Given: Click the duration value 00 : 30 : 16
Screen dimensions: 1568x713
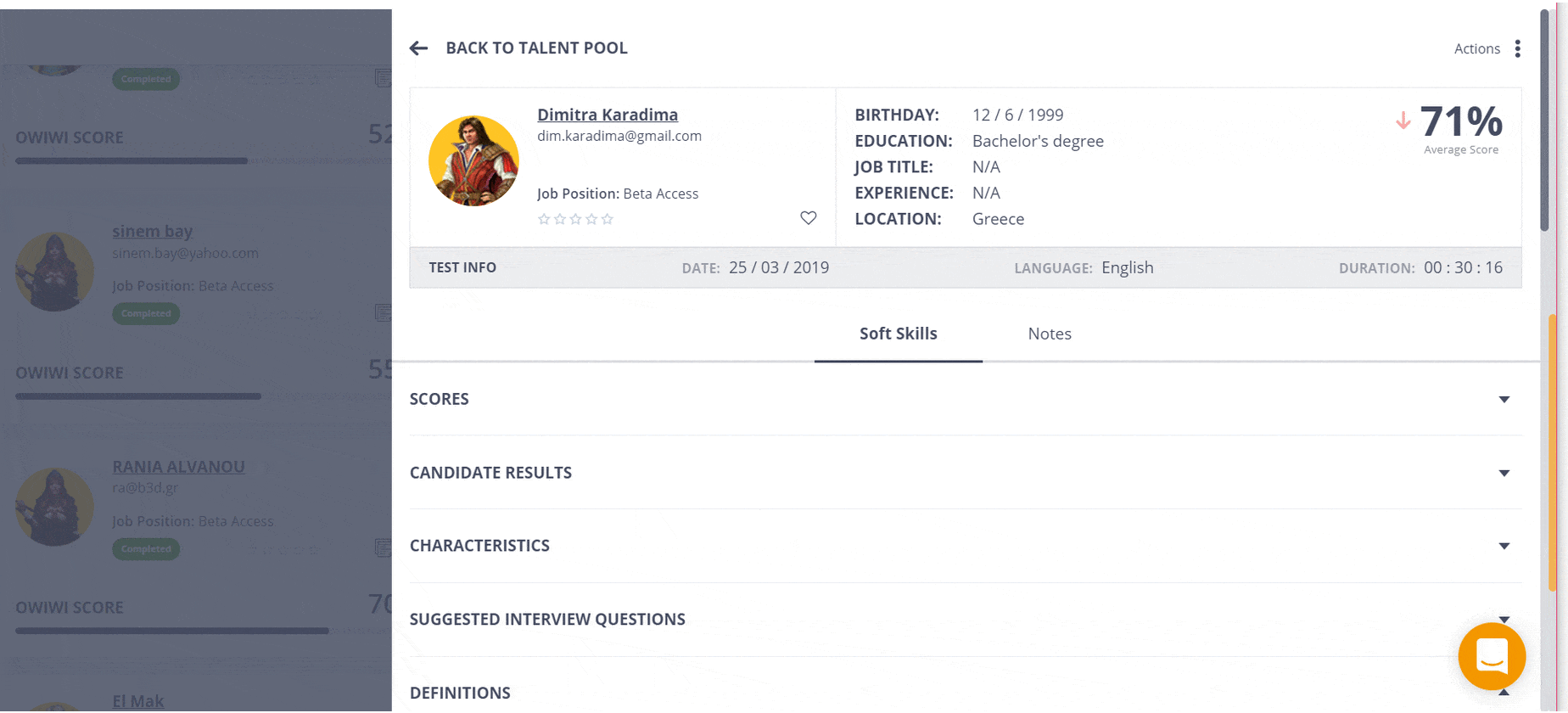Looking at the screenshot, I should coord(1464,267).
